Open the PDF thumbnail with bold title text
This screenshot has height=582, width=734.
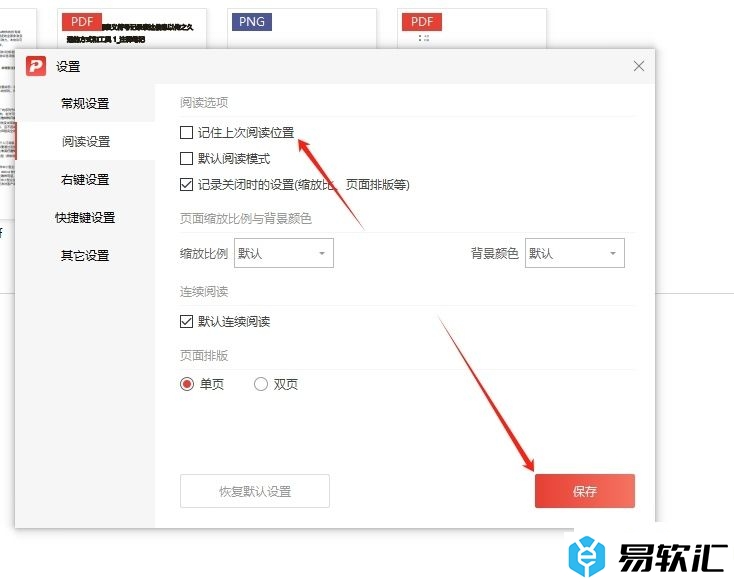coord(132,28)
